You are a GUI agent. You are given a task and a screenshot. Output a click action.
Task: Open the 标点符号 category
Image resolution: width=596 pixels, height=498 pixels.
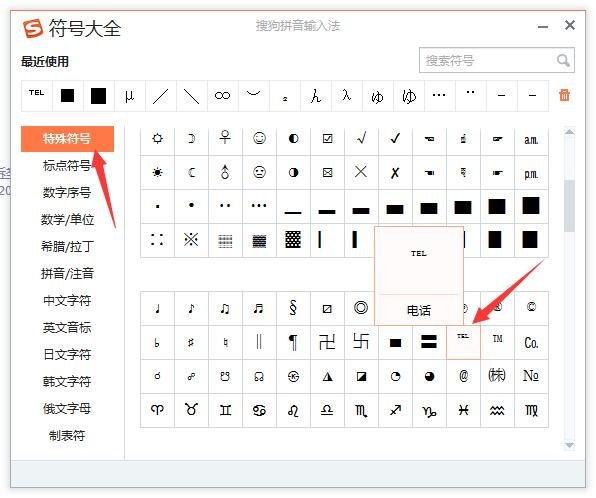coord(67,166)
